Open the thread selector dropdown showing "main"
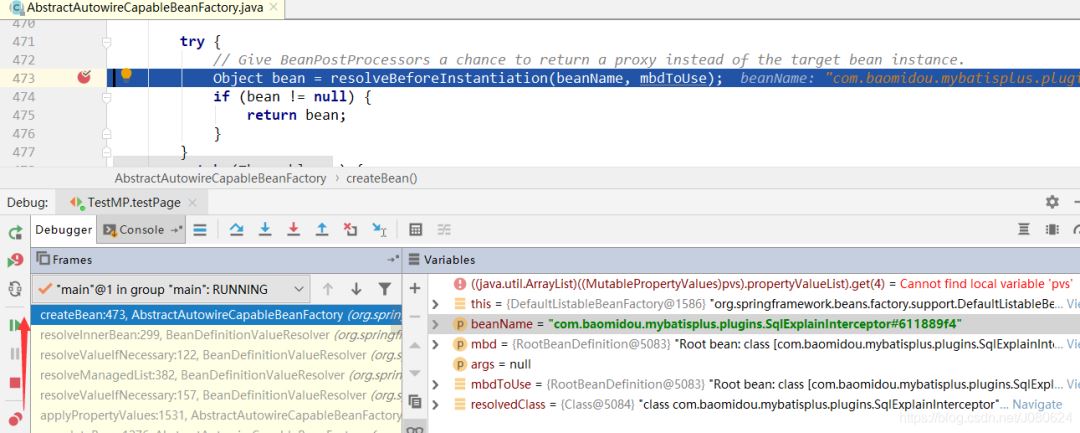Viewport: 1080px width, 433px height. tap(170, 289)
